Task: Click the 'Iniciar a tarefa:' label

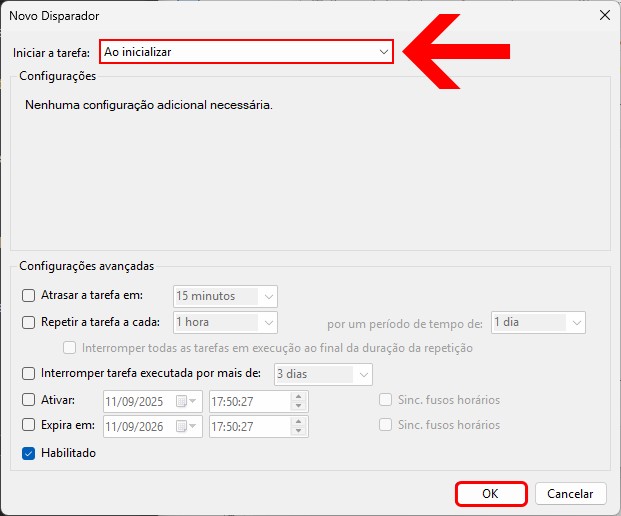Action: 51,52
